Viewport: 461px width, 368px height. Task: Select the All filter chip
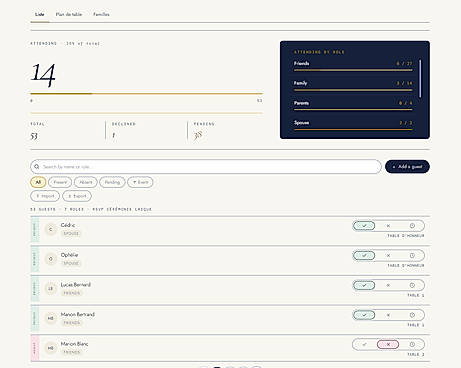38,182
